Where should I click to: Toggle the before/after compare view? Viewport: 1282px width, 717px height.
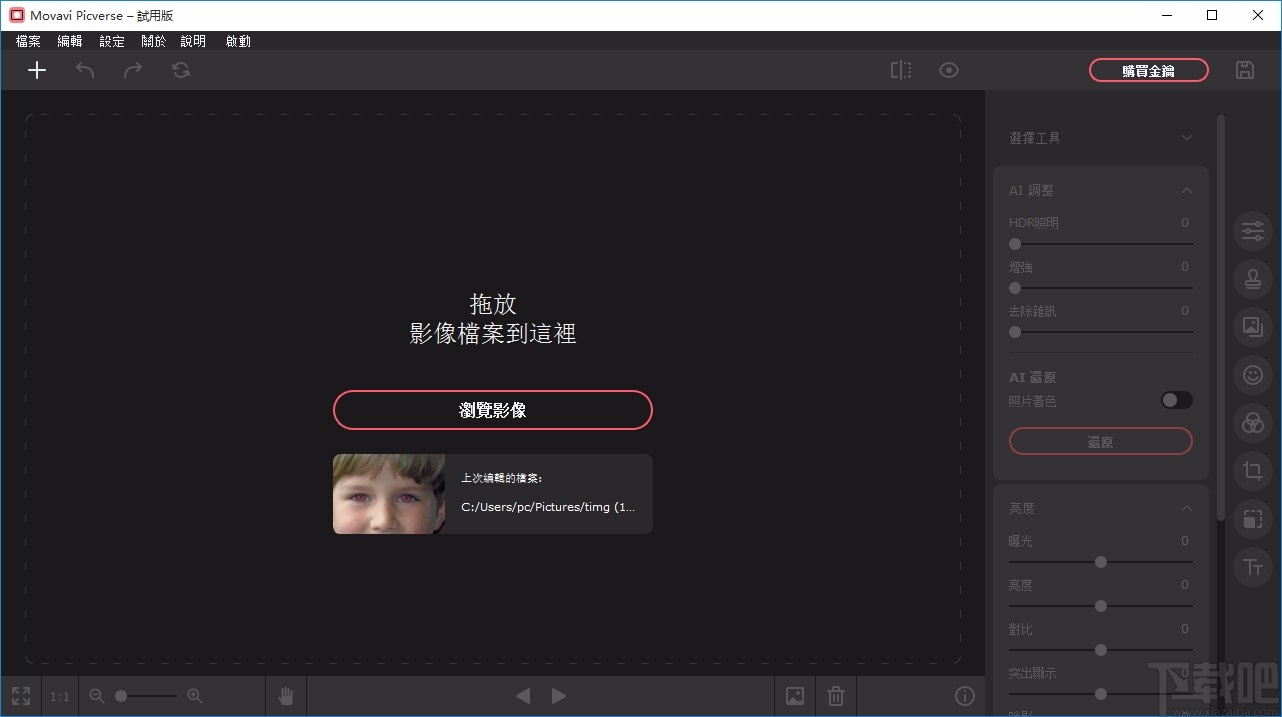coord(900,69)
